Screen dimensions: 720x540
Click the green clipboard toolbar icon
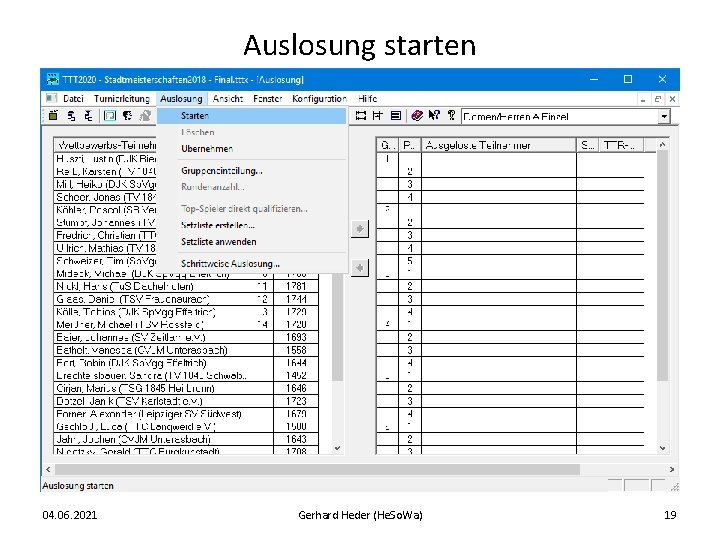tap(53, 116)
